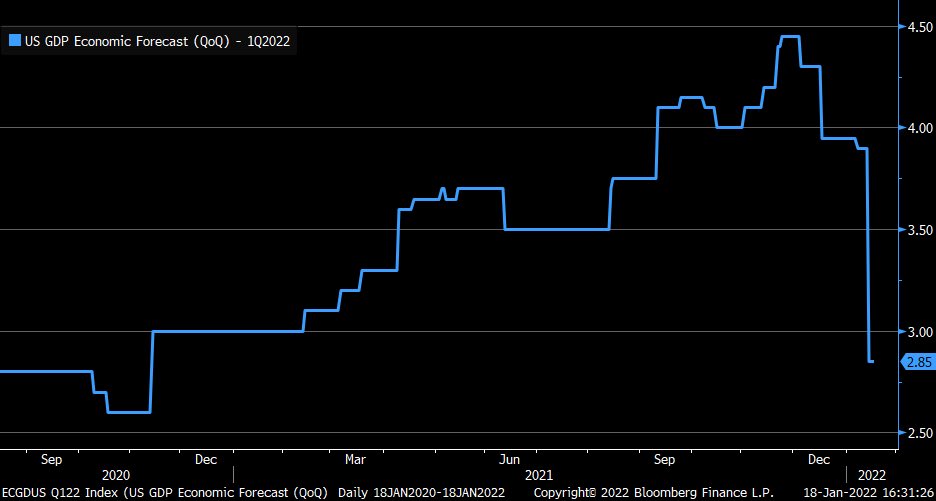Viewport: 936px width, 501px height.
Task: Click the 3.50 y-axis label
Action: [918, 230]
